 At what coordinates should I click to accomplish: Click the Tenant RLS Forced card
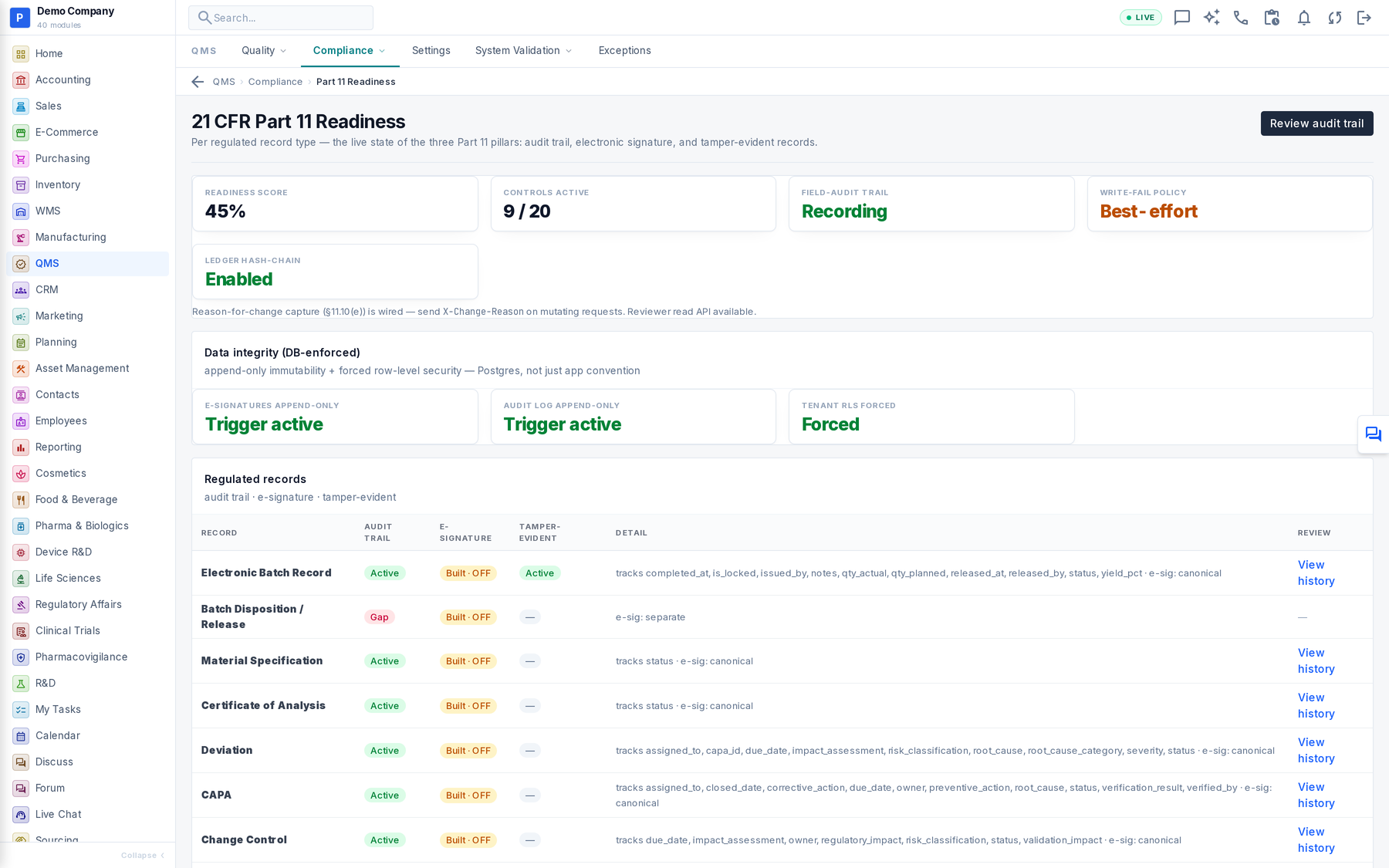tap(931, 417)
